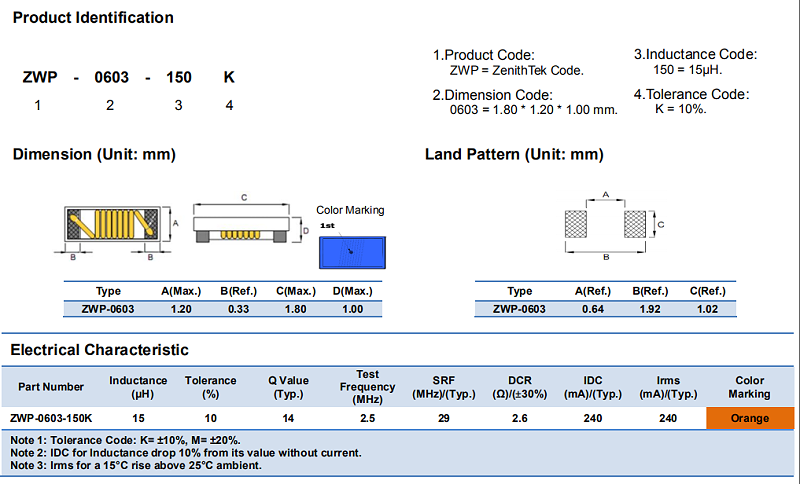Click the "A(Ref.)" Land Pattern table header
The height and width of the screenshot is (484, 800).
[593, 292]
